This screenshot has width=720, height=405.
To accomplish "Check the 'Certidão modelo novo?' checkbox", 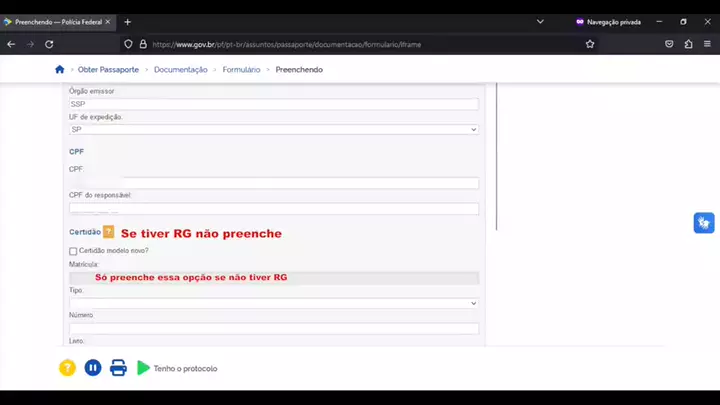I will 73,251.
